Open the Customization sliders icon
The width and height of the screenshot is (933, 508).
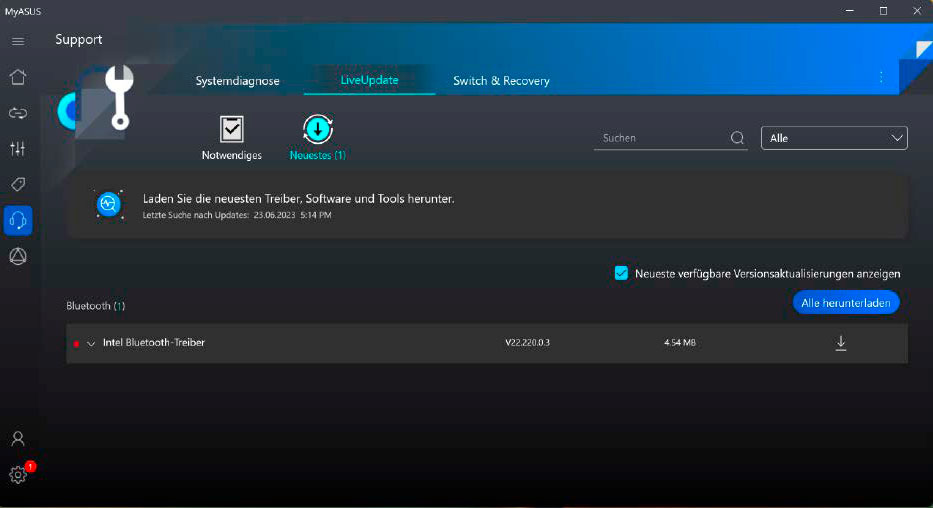(18, 149)
